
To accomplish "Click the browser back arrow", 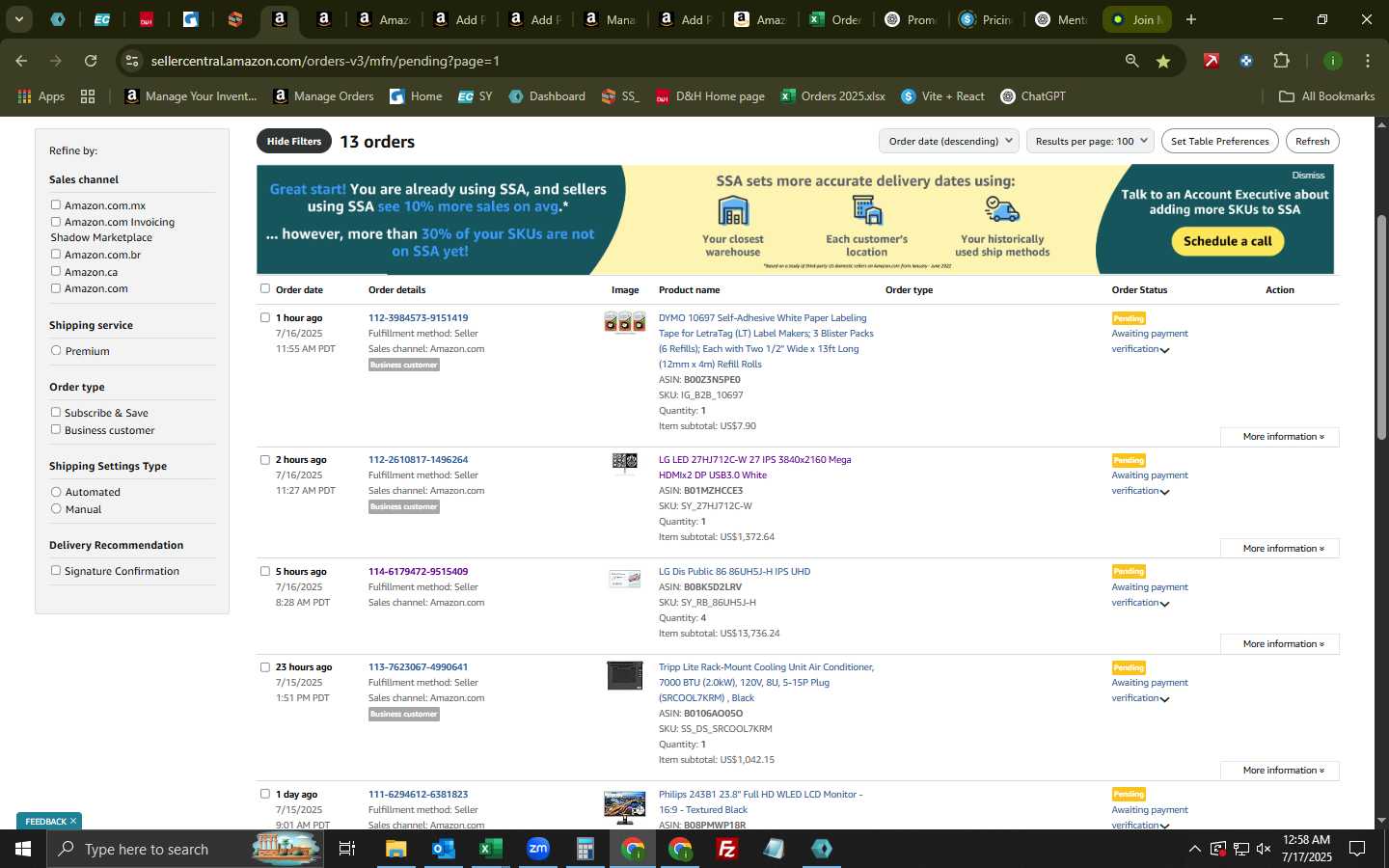I will tap(21, 61).
